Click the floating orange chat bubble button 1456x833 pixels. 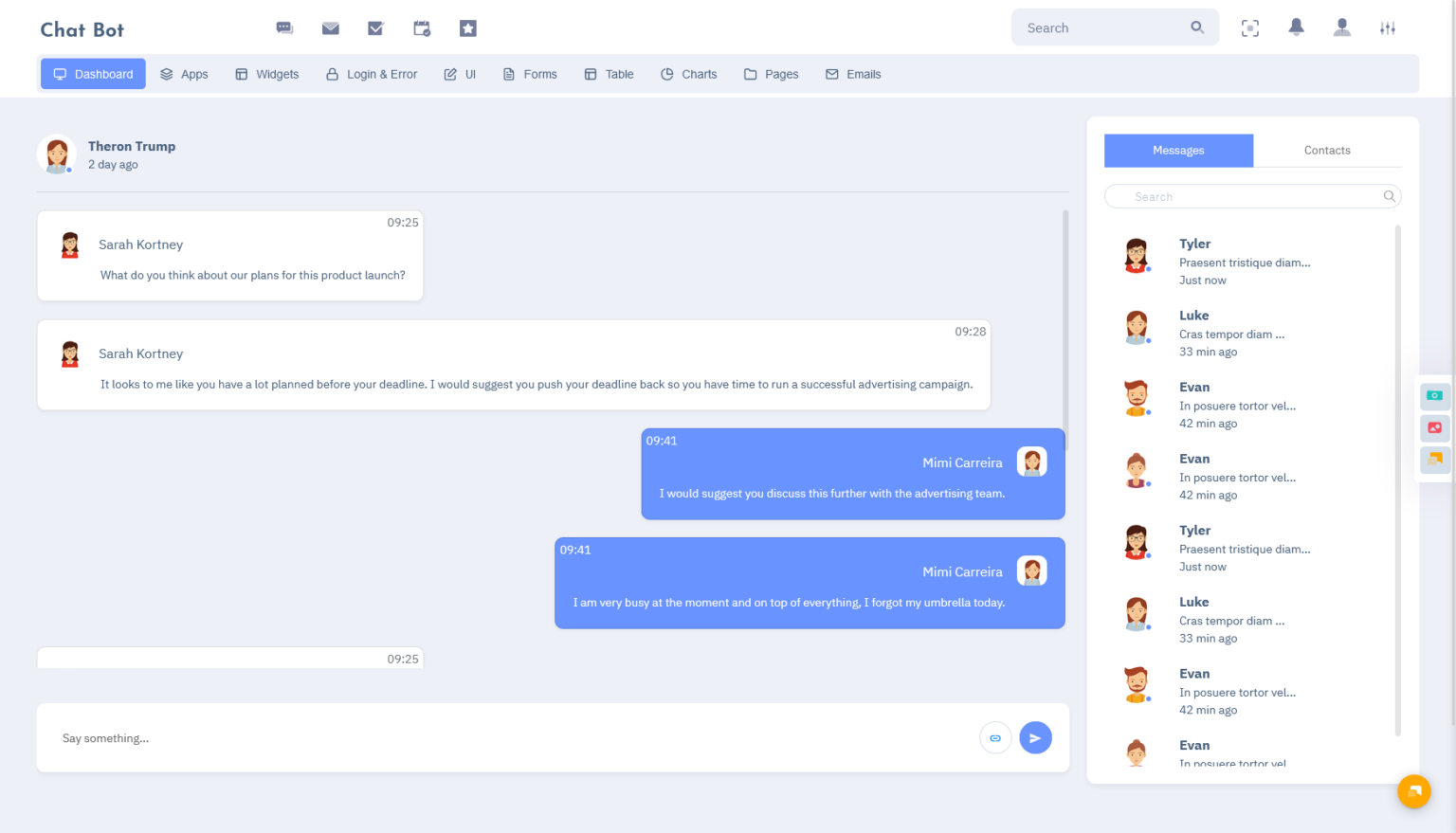point(1414,791)
